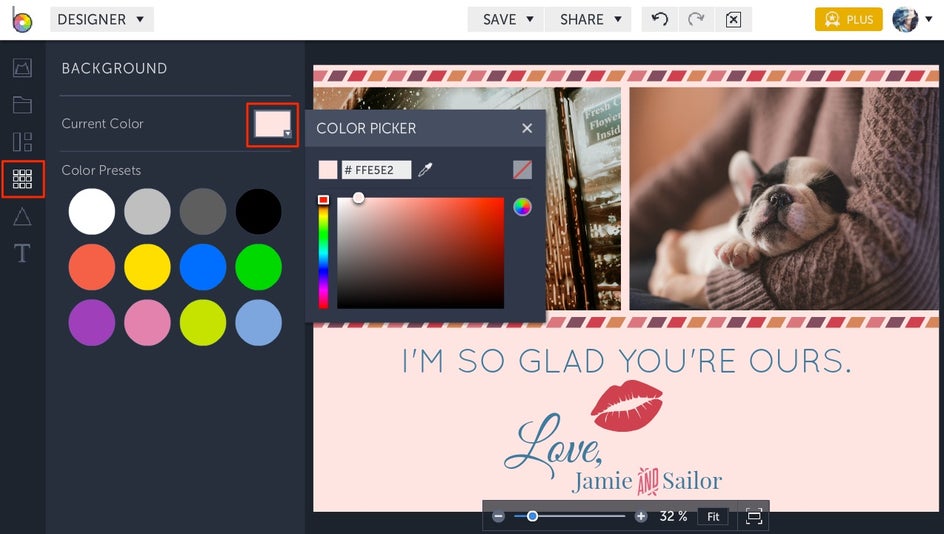This screenshot has height=534, width=944.
Task: Open the Image Manager sidebar icon
Action: pyautogui.click(x=22, y=67)
